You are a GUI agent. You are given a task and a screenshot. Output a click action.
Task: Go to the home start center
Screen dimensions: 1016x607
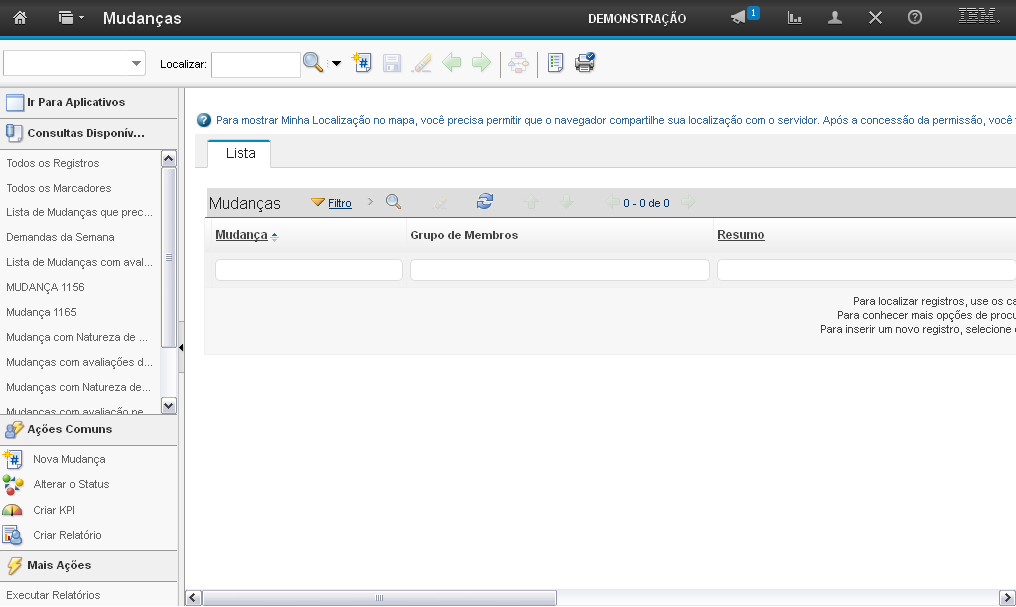click(20, 18)
